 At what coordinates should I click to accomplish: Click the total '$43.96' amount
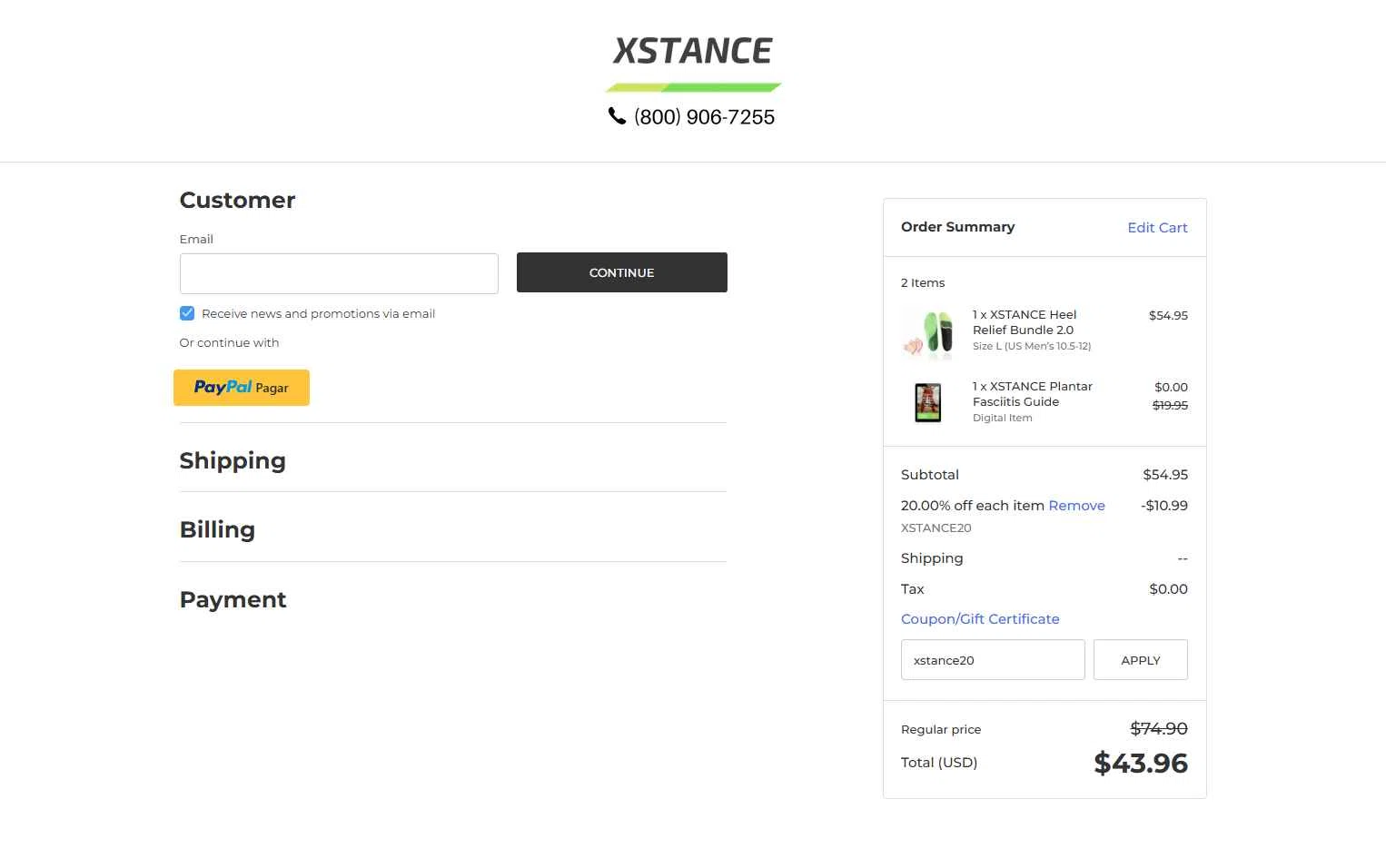[1141, 764]
